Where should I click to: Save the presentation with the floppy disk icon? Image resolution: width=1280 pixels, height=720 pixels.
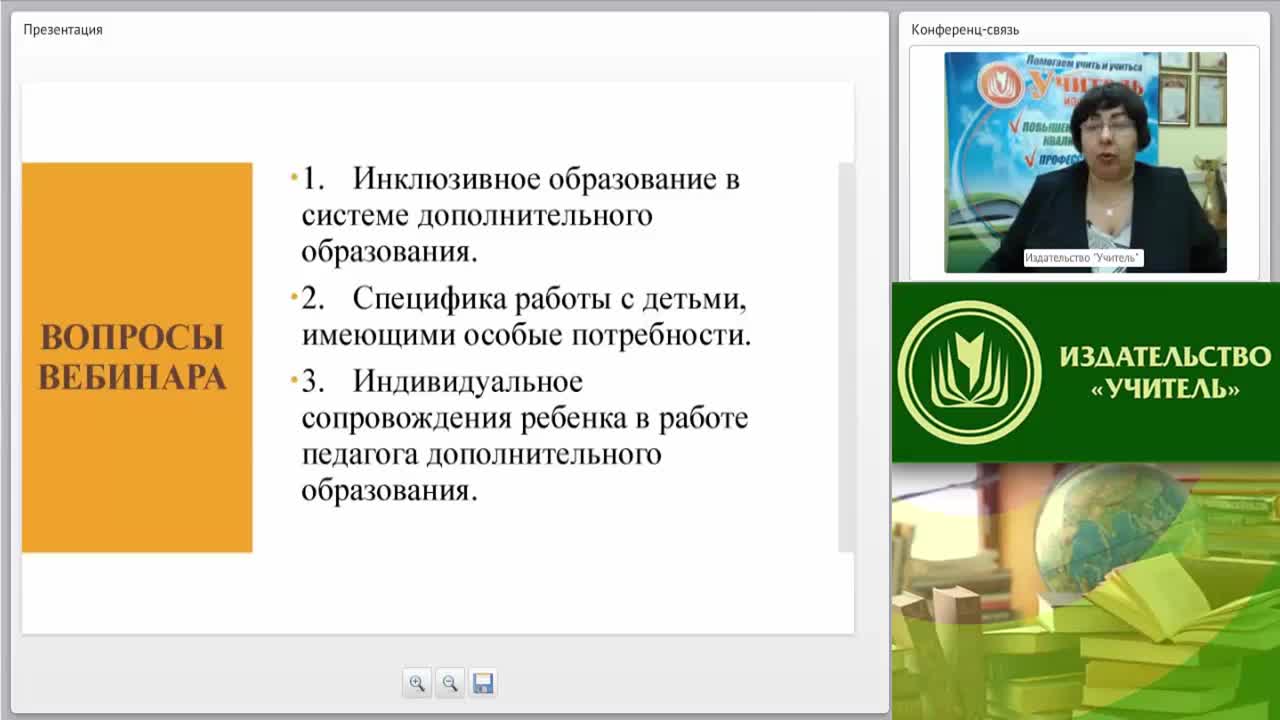pyautogui.click(x=483, y=683)
